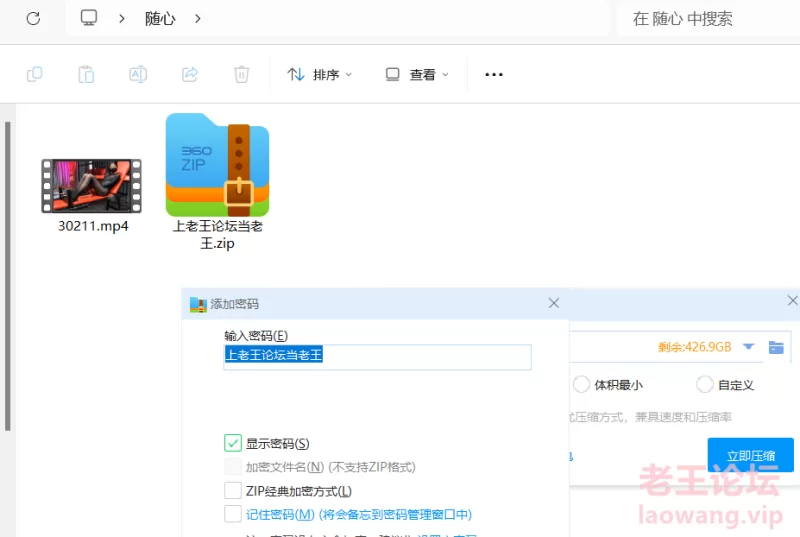800x537 pixels.
Task: Click the 添加密码 dialog title icon
Action: [x=198, y=304]
